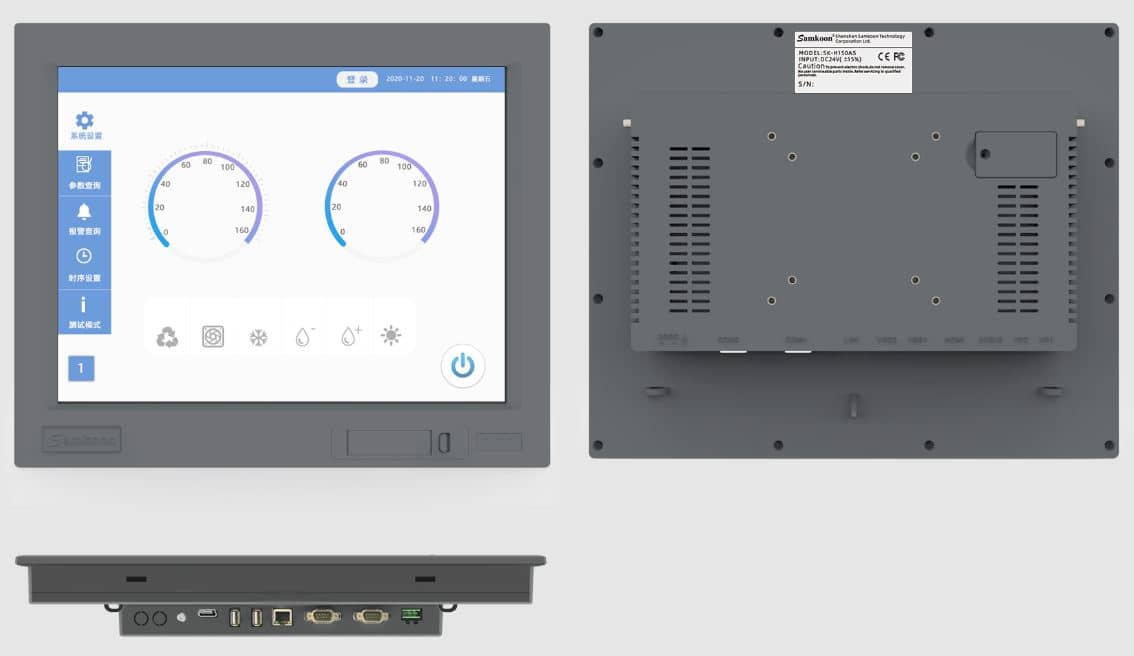Click the Samkoon logo on front bezel
Screen dimensions: 1134x656
pyautogui.click(x=81, y=439)
